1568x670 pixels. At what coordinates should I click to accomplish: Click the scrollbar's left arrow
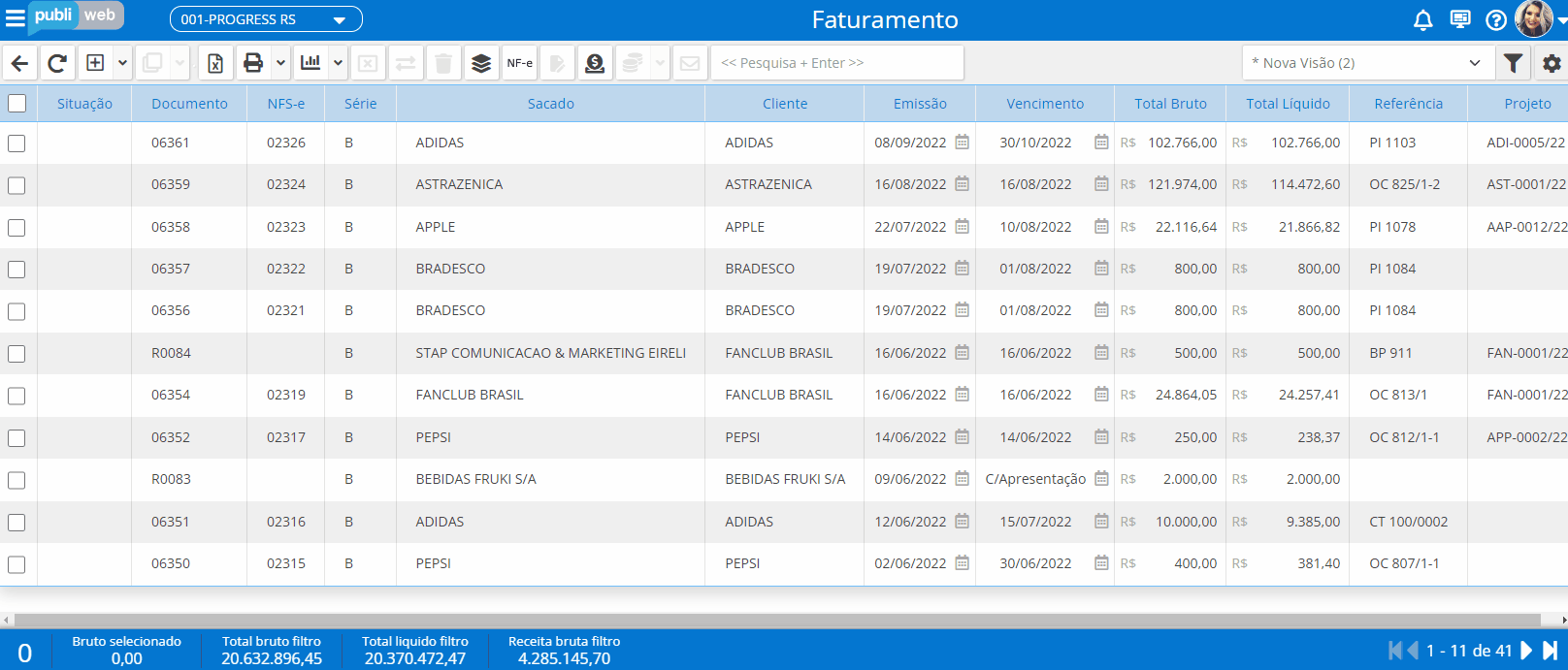tap(6, 620)
